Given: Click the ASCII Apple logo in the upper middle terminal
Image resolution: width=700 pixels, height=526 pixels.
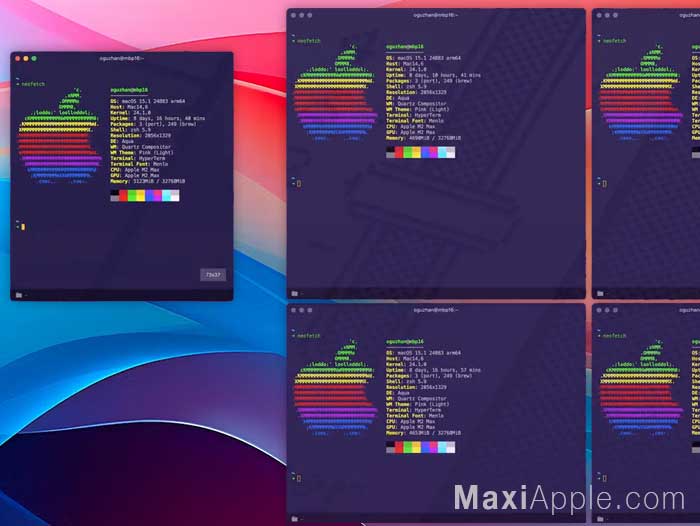Looking at the screenshot, I should point(335,92).
